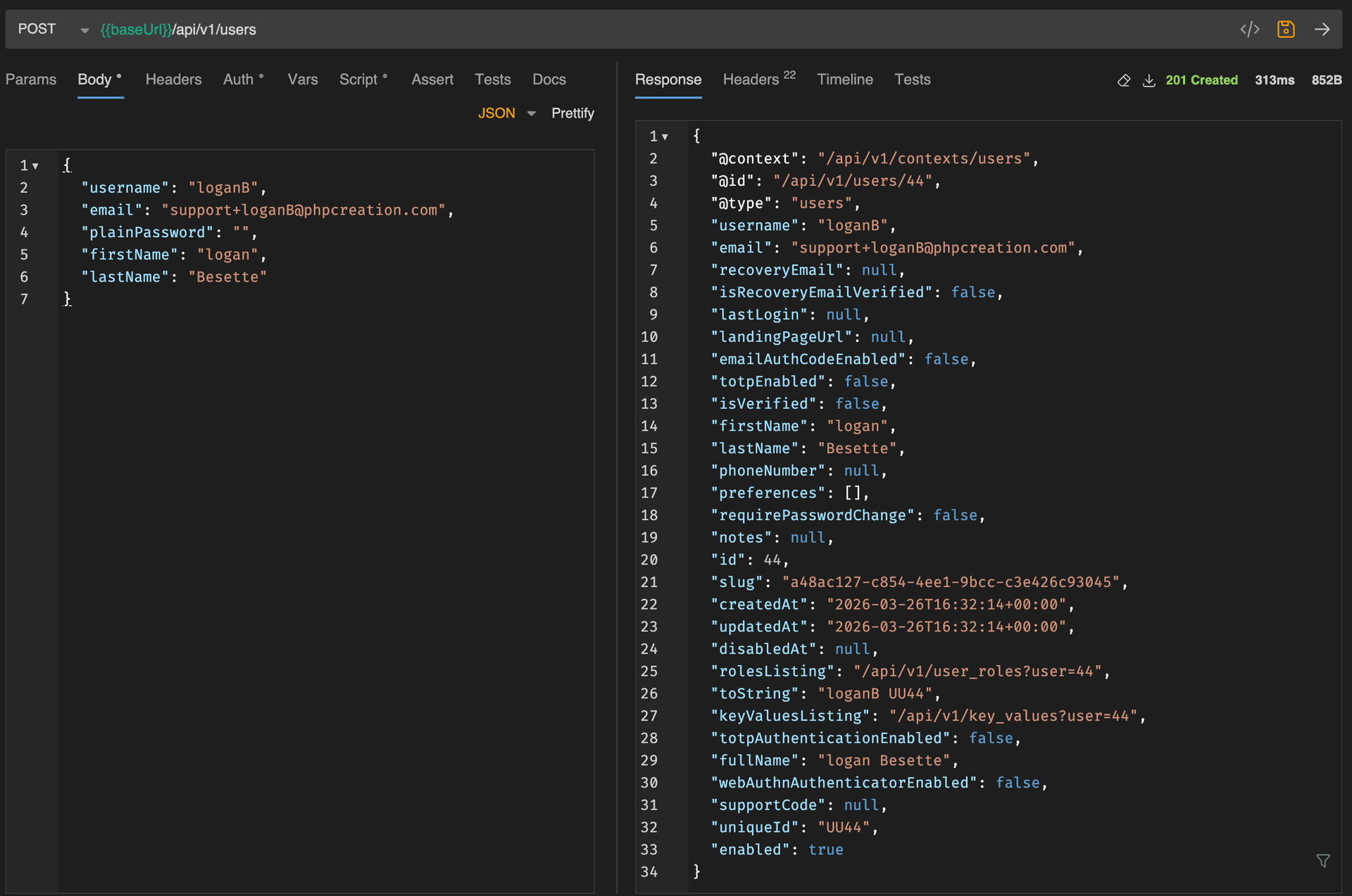Click the slug UUID value in the response
Viewport: 1352px width, 896px height.
[x=951, y=582]
